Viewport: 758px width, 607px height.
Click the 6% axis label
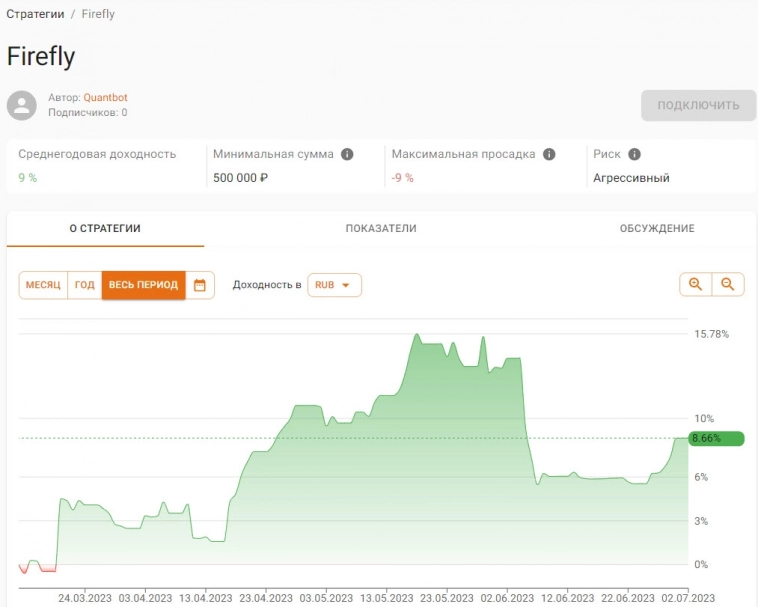point(701,477)
